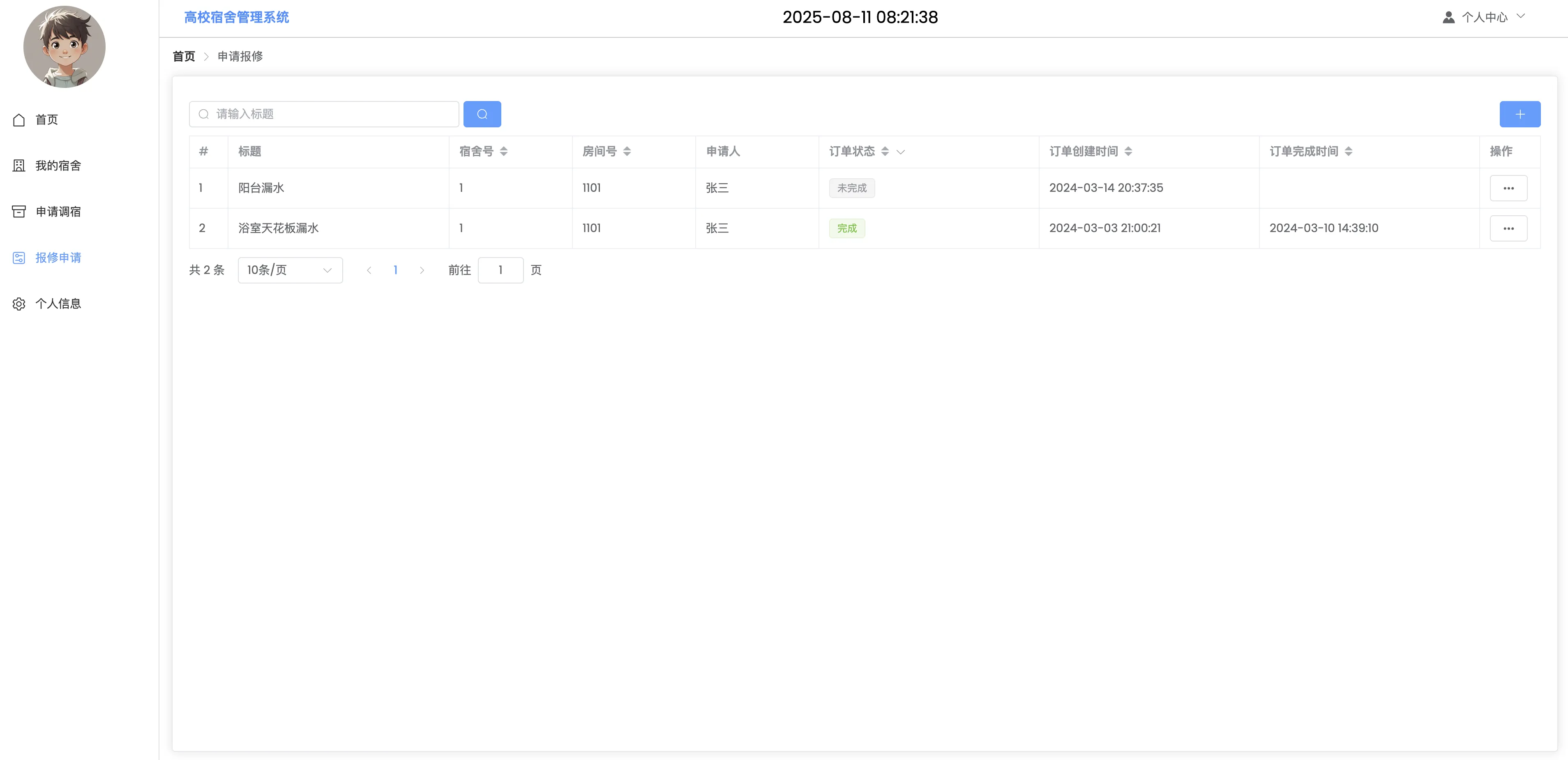Sort by 订单创建时间 column
This screenshot has height=760, width=1568.
click(x=1128, y=152)
